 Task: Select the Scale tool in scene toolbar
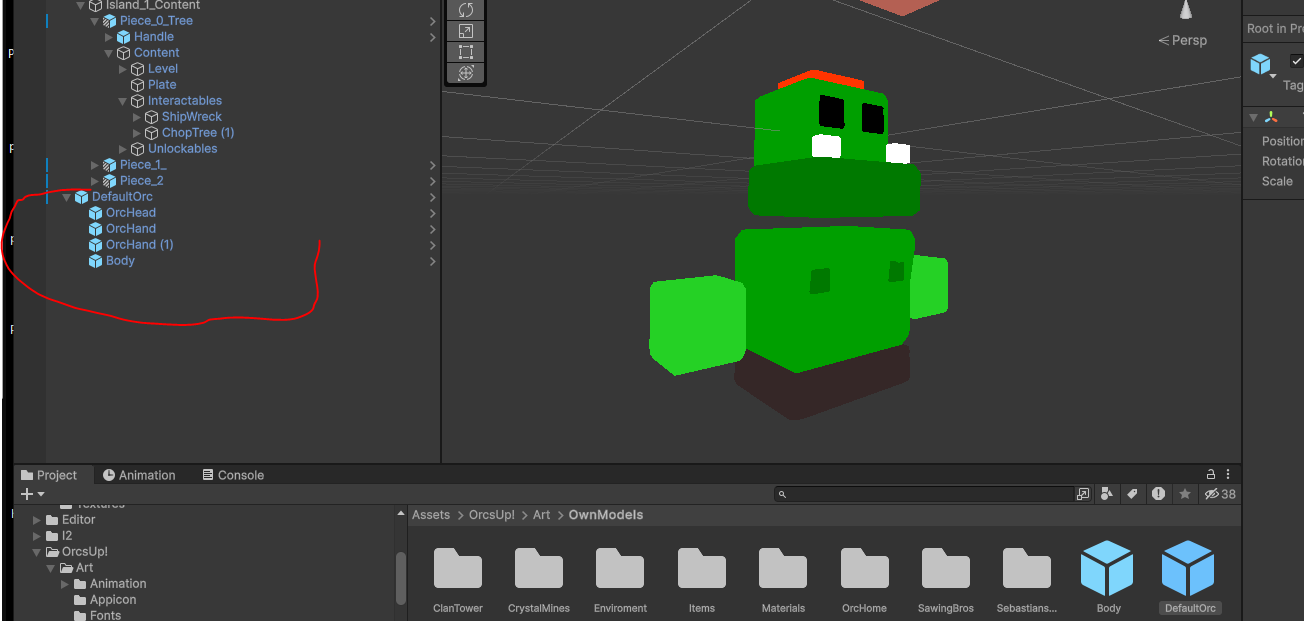465,32
